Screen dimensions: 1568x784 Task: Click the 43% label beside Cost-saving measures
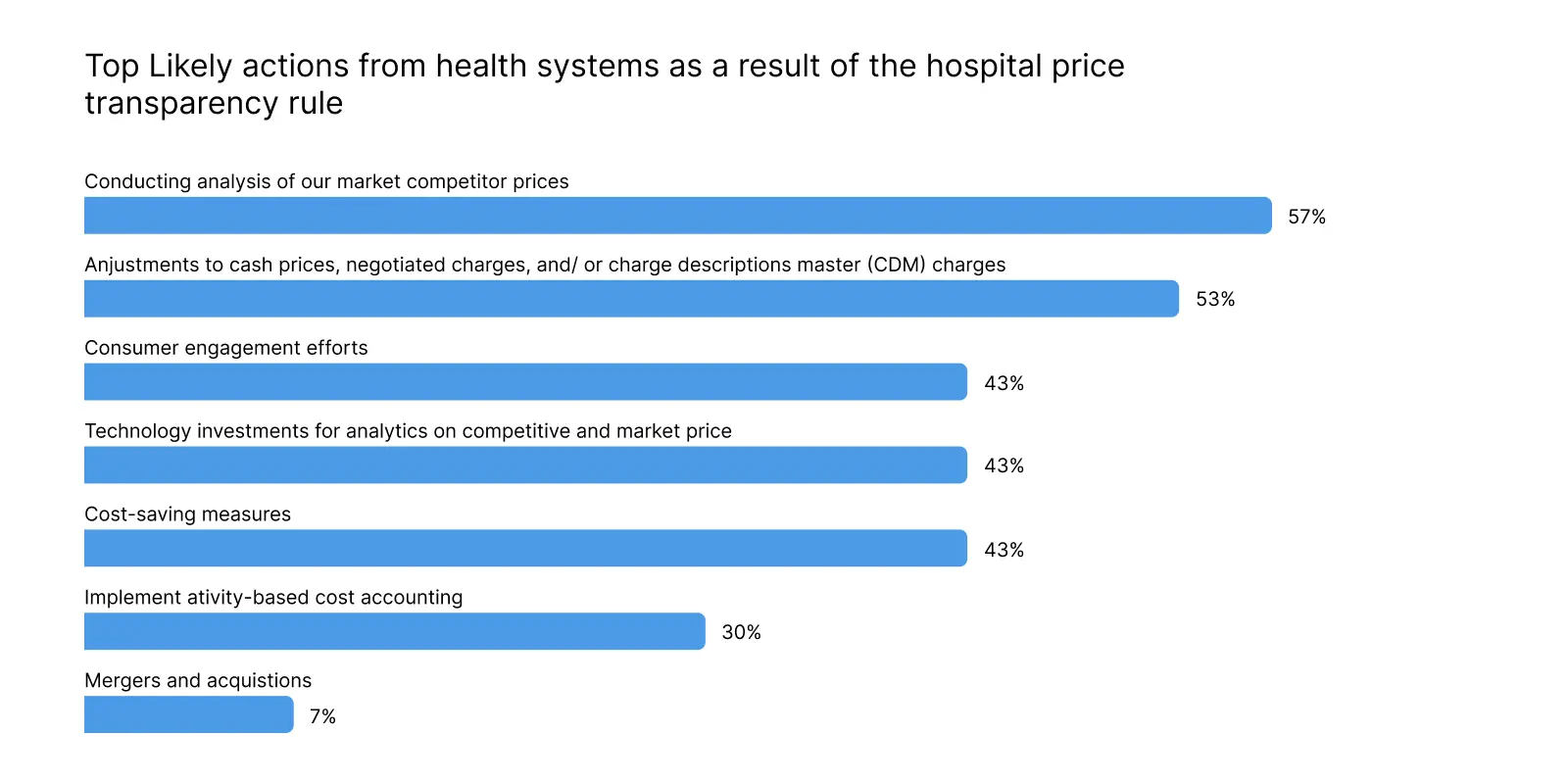(1004, 550)
